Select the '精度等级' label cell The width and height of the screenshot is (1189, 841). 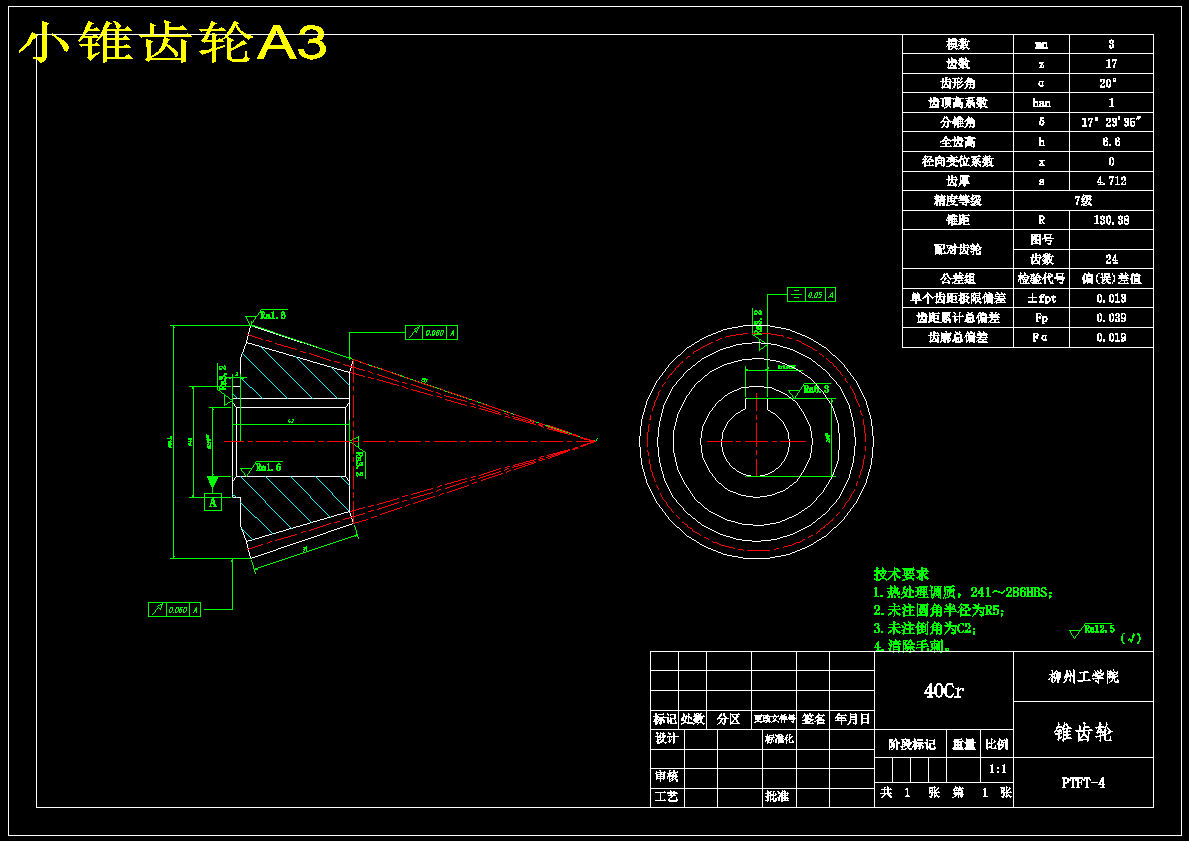click(x=958, y=200)
